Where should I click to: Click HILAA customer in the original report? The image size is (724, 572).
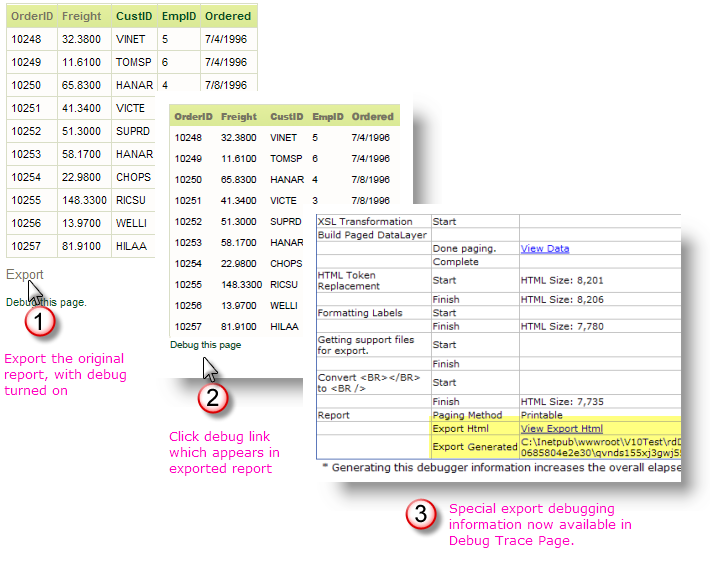point(131,246)
